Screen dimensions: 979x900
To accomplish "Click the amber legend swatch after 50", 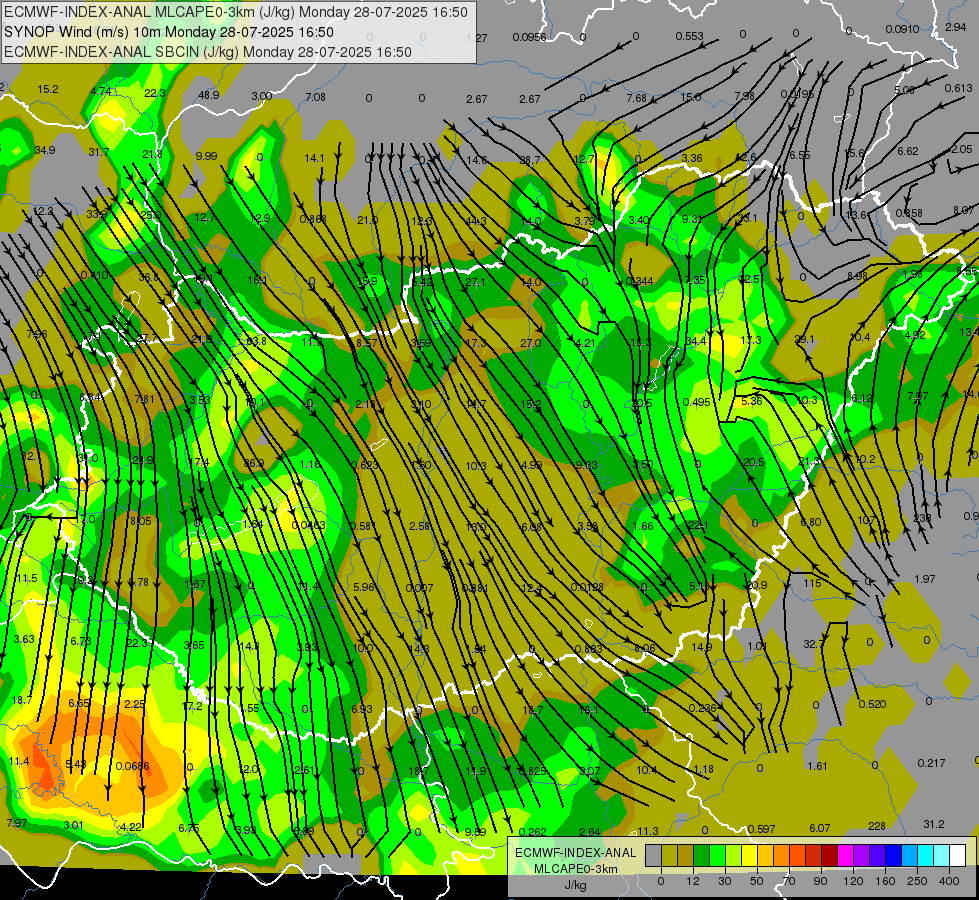I will click(765, 855).
